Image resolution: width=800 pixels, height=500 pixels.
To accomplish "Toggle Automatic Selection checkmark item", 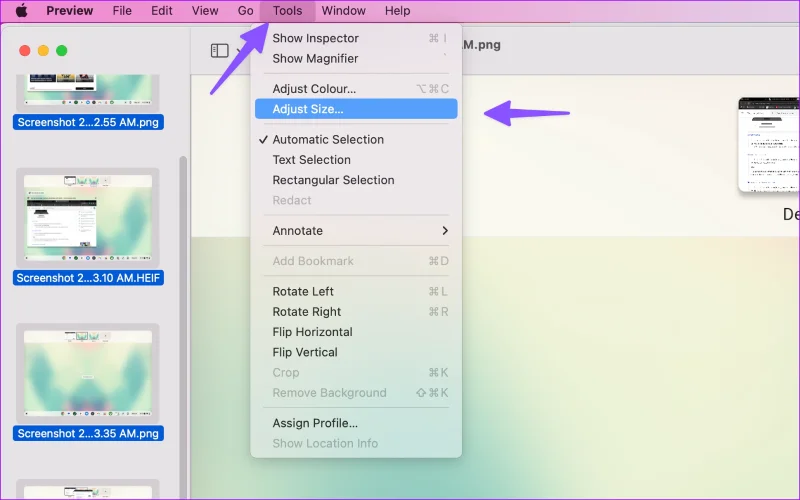I will click(x=356, y=139).
